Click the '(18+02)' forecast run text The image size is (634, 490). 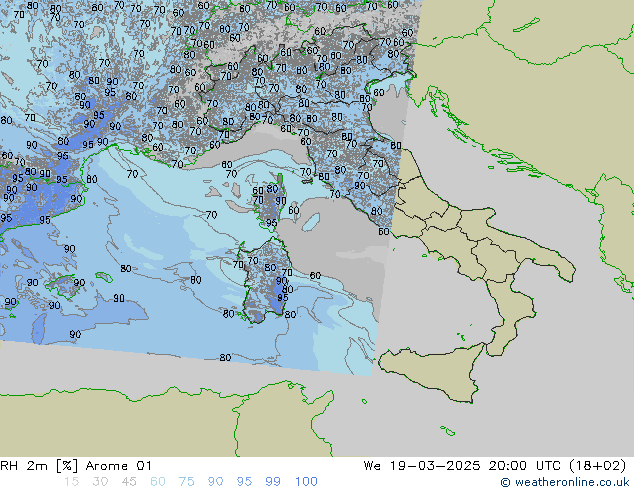point(597,466)
